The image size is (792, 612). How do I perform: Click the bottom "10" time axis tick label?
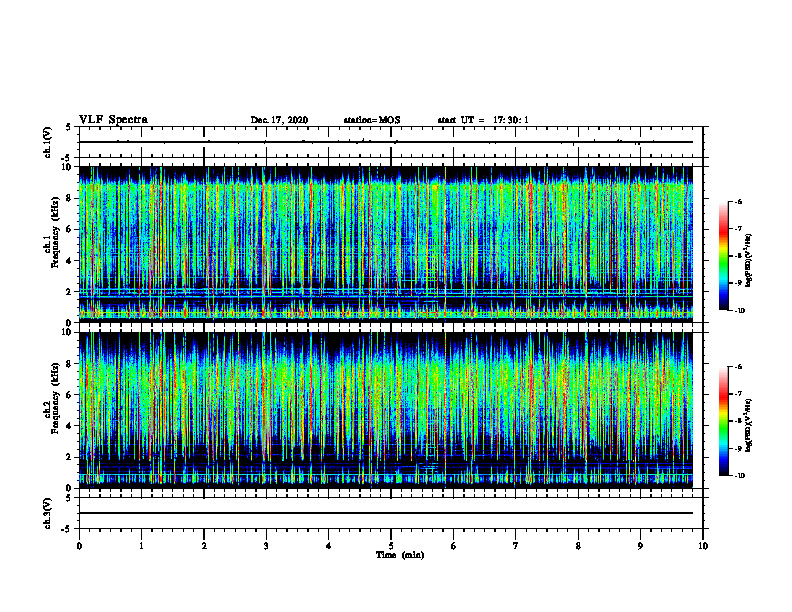[703, 546]
